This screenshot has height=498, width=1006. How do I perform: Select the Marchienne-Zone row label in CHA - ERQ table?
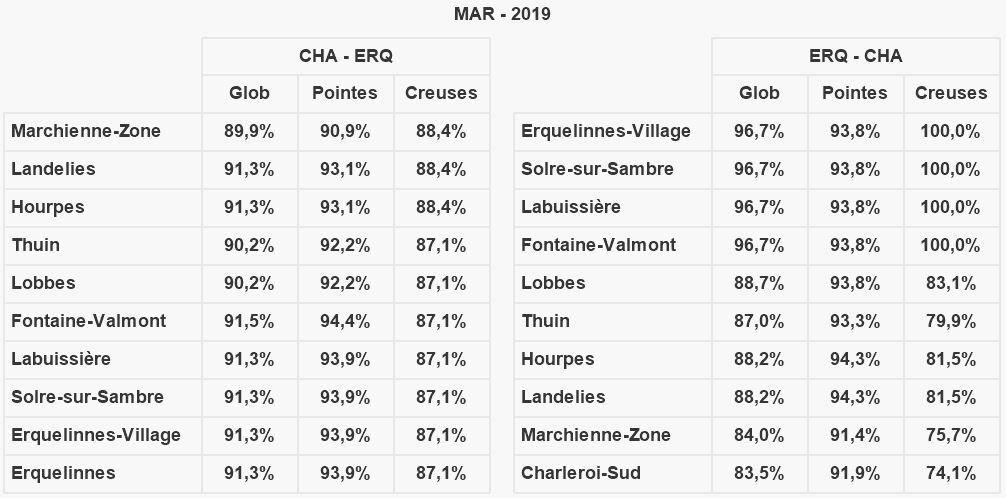point(86,131)
